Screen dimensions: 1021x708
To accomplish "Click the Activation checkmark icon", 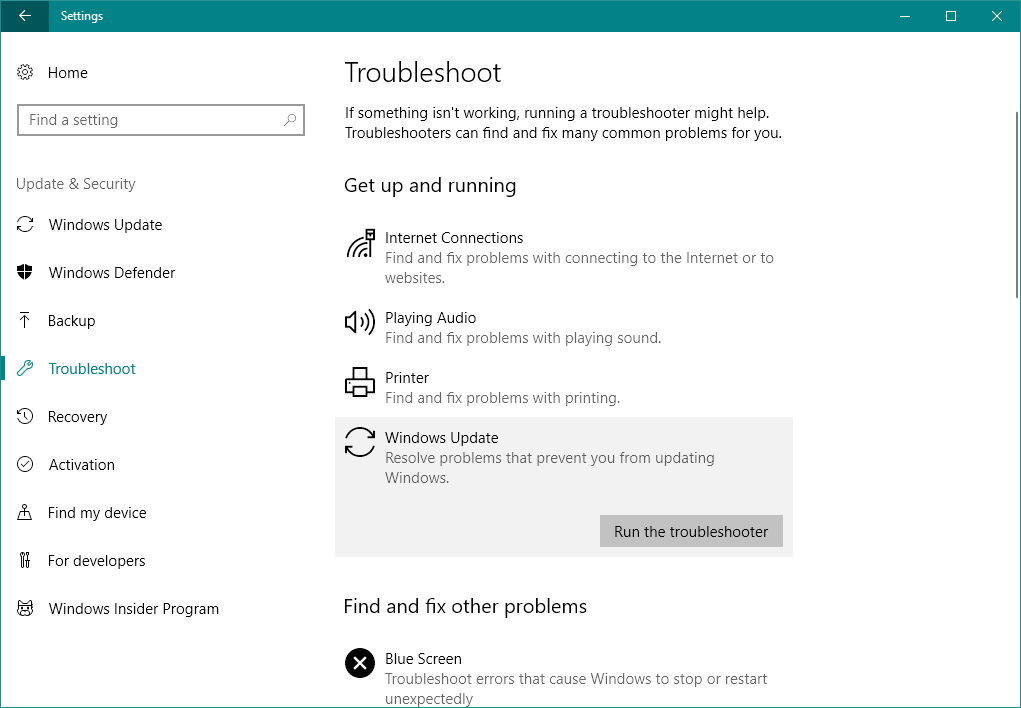I will [x=25, y=464].
